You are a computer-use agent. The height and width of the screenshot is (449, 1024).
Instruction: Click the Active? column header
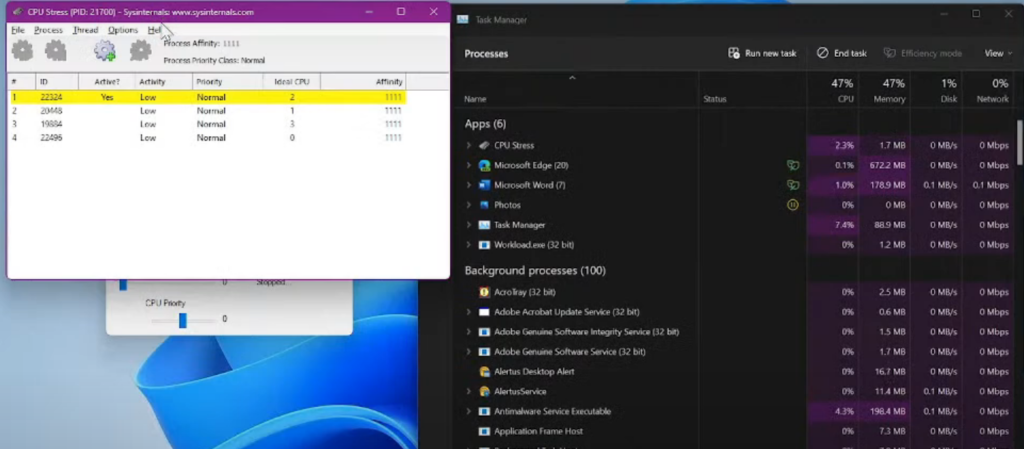107,82
